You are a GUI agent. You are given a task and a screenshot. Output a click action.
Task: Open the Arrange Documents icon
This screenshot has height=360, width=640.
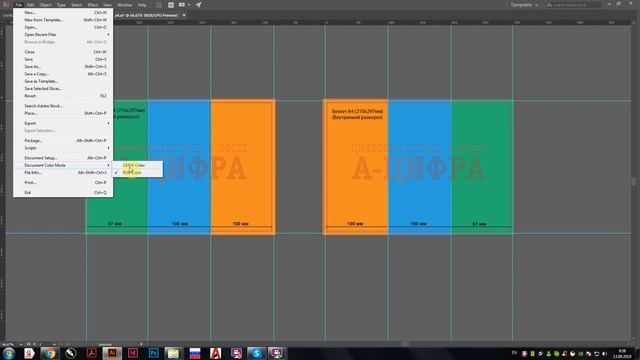coord(182,5)
